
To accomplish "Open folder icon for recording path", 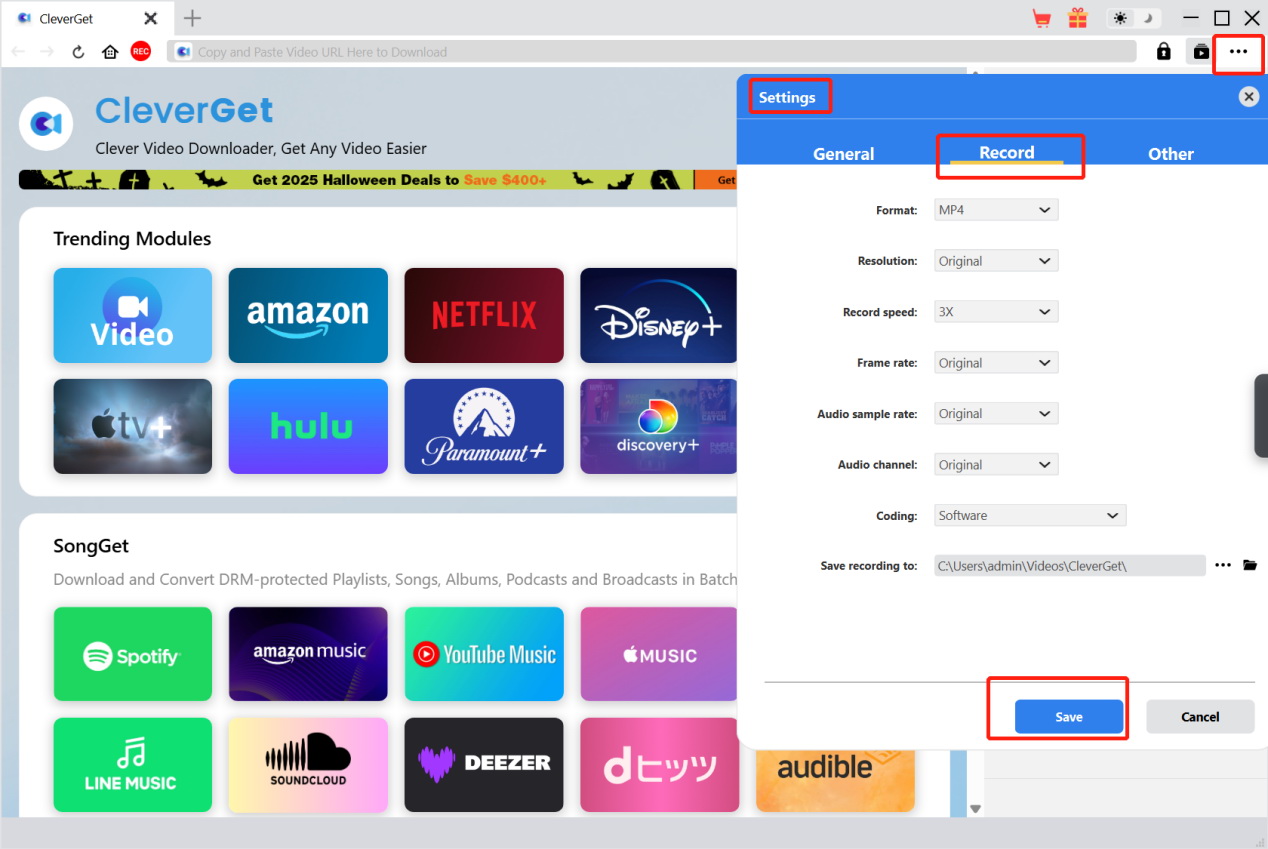I will tap(1250, 565).
